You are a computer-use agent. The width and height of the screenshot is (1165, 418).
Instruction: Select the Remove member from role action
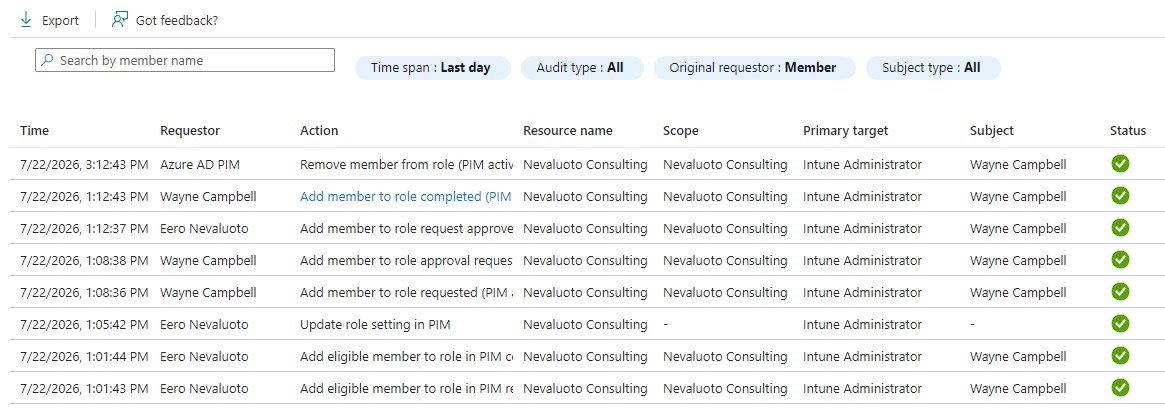click(x=406, y=165)
